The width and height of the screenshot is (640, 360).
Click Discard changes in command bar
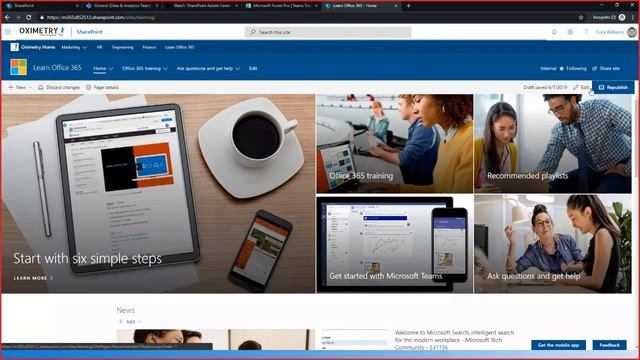pyautogui.click(x=59, y=87)
